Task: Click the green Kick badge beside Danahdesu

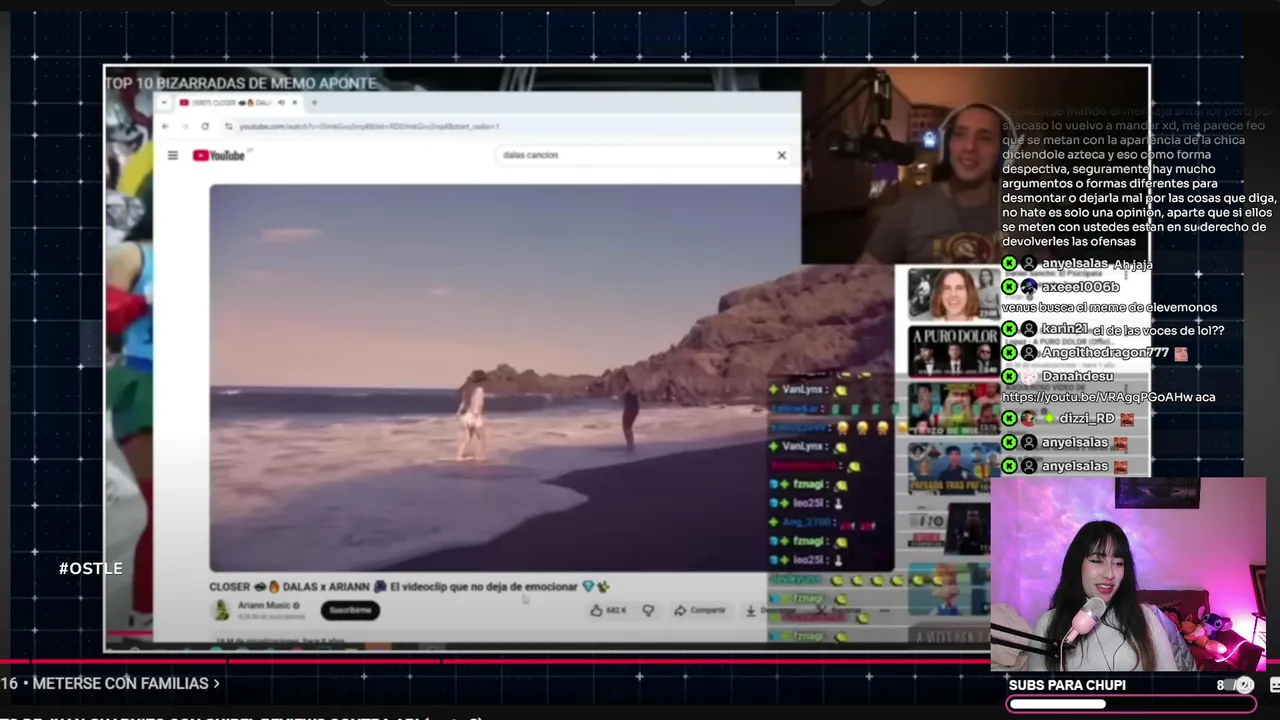Action: point(1010,377)
